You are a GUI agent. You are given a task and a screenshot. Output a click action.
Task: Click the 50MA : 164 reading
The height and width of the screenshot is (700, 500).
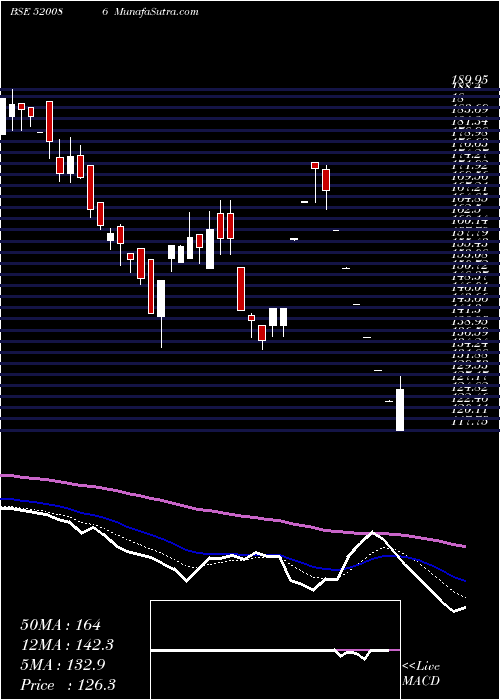coord(61,625)
